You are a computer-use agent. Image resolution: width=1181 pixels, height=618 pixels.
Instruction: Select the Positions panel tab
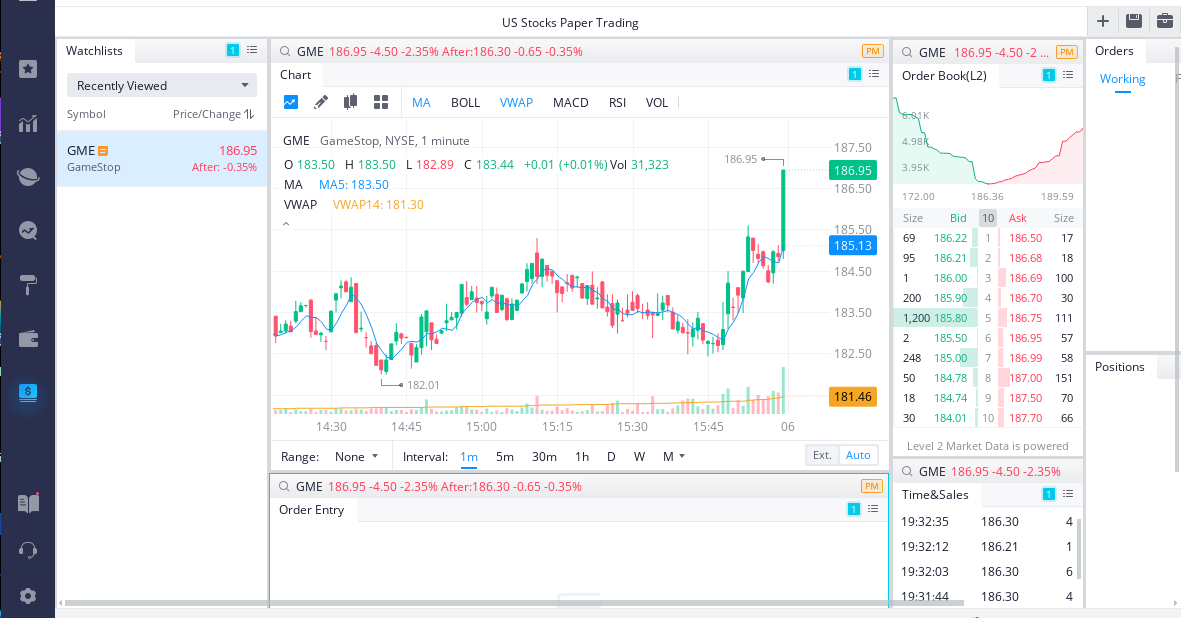1119,367
